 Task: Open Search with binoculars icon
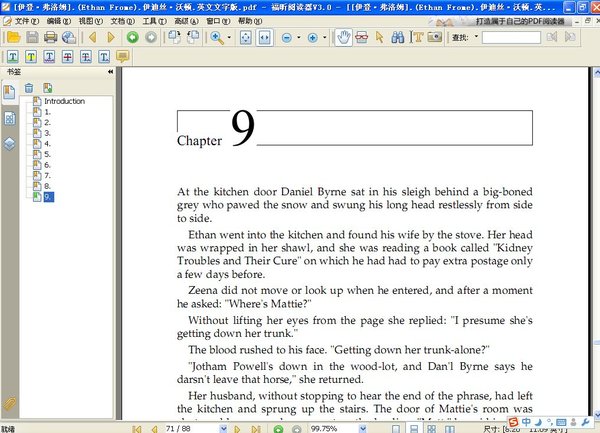tap(398, 37)
